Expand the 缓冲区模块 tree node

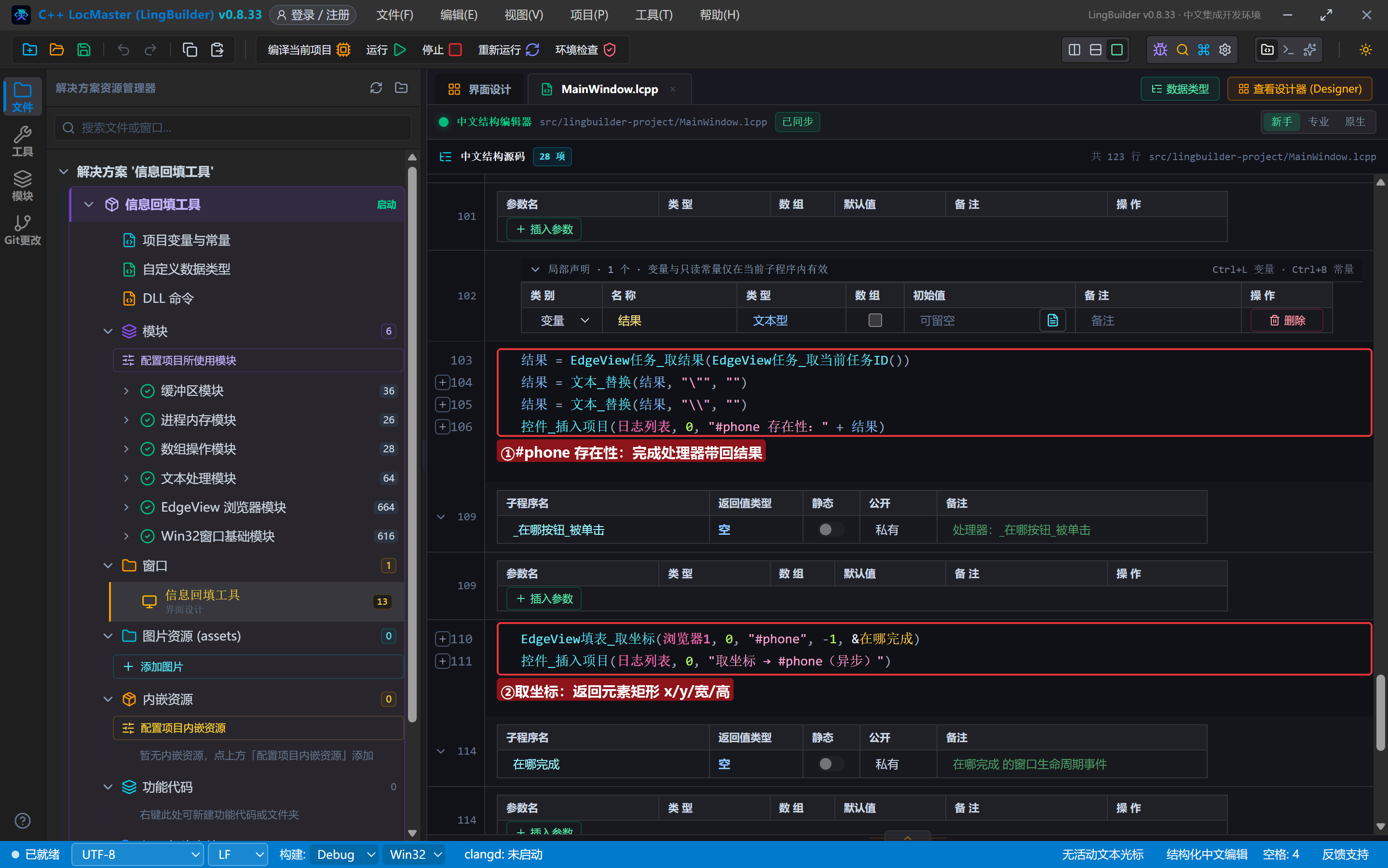tap(126, 391)
